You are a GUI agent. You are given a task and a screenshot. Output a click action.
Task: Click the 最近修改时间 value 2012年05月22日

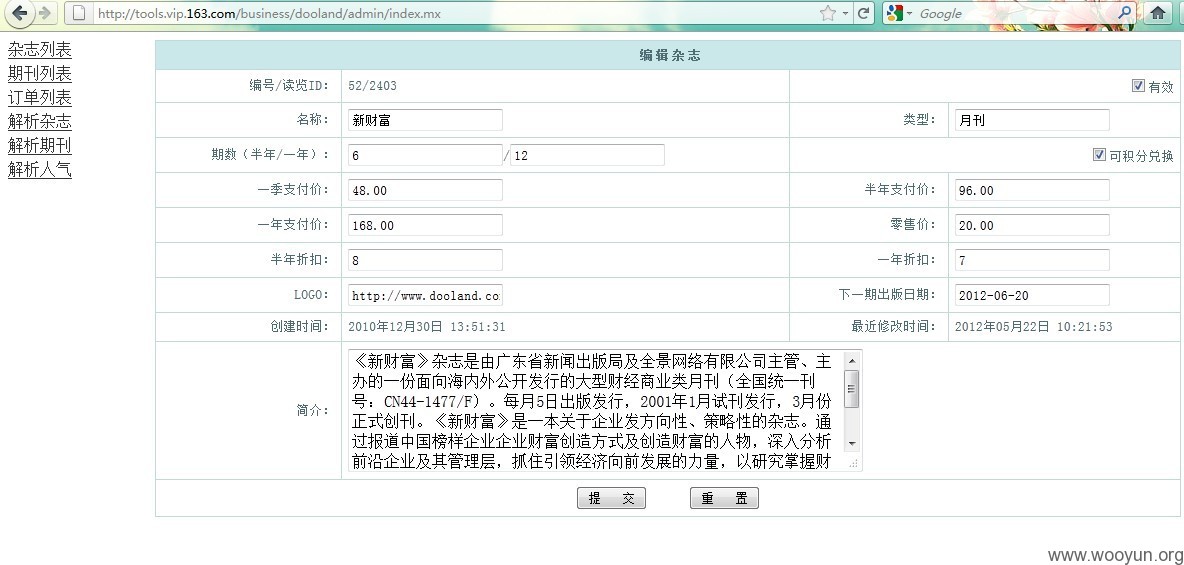pos(1034,326)
